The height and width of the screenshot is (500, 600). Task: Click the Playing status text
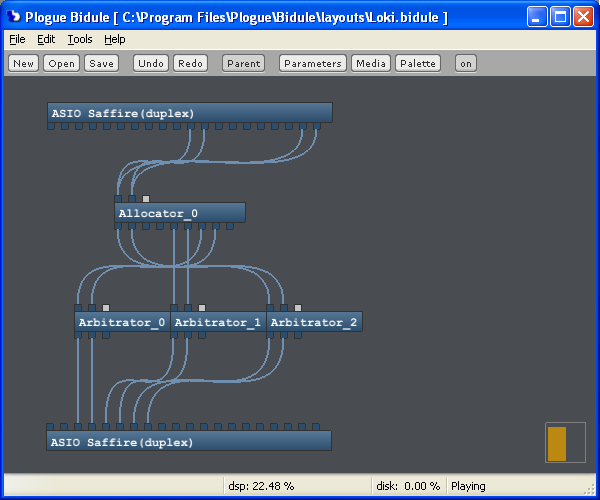coord(468,486)
